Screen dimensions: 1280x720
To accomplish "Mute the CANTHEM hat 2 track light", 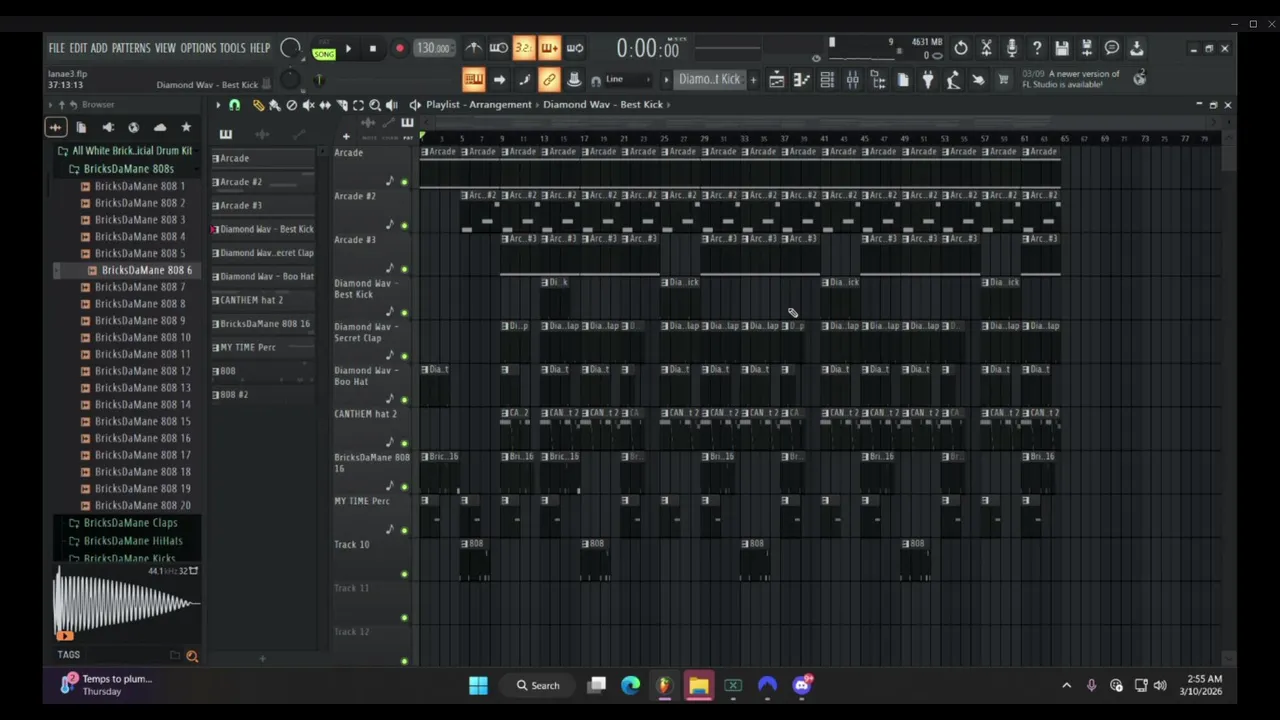I will point(404,443).
